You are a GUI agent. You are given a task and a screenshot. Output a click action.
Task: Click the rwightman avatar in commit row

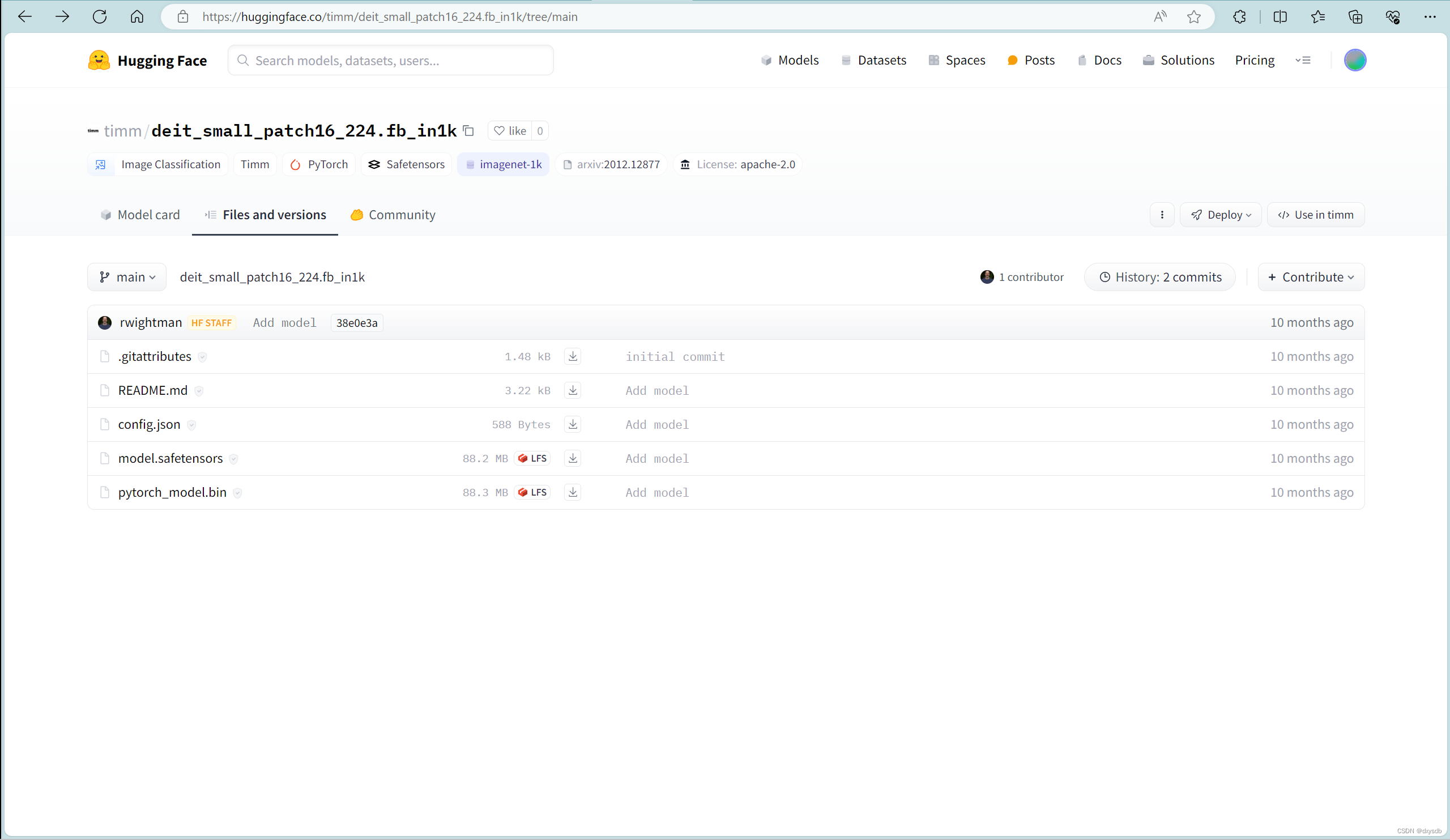pos(105,322)
